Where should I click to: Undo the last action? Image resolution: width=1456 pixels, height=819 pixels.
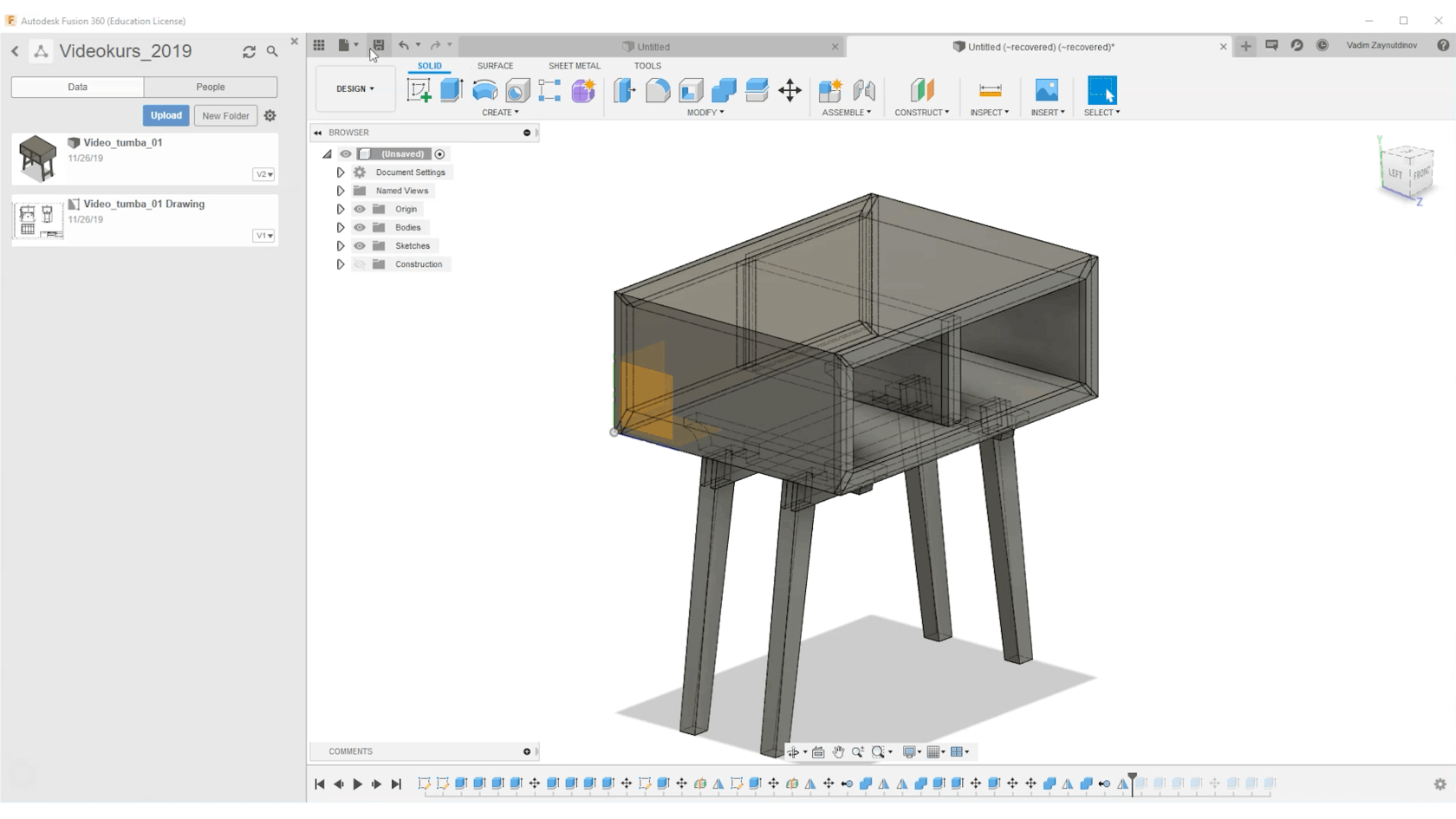point(404,45)
